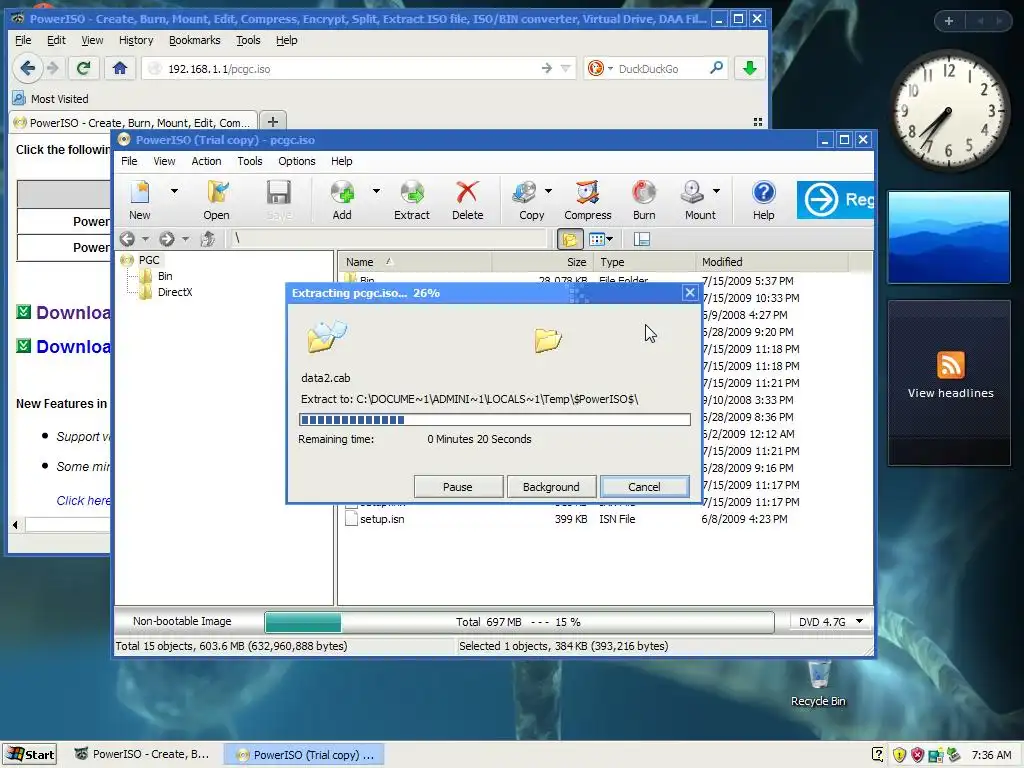The width and height of the screenshot is (1024, 768).
Task: Select the setup.isn file row
Action: tap(603, 519)
